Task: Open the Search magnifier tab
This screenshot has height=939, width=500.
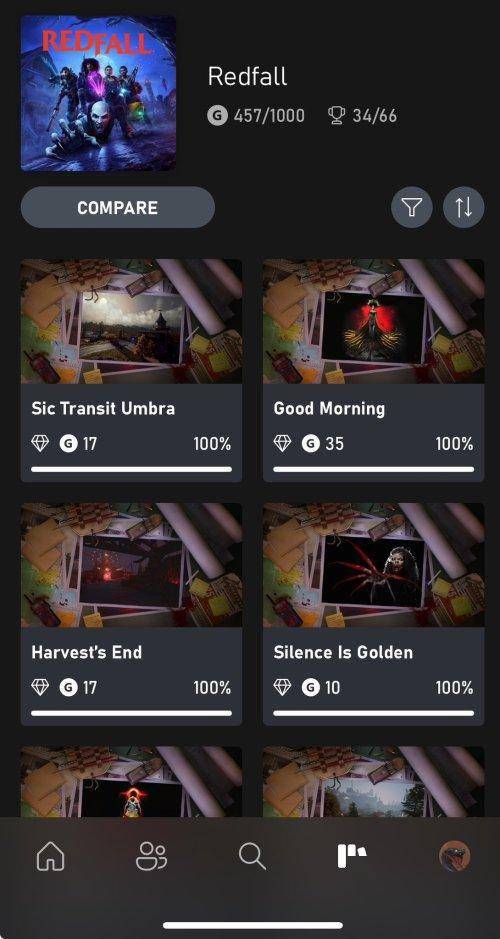Action: pos(251,856)
